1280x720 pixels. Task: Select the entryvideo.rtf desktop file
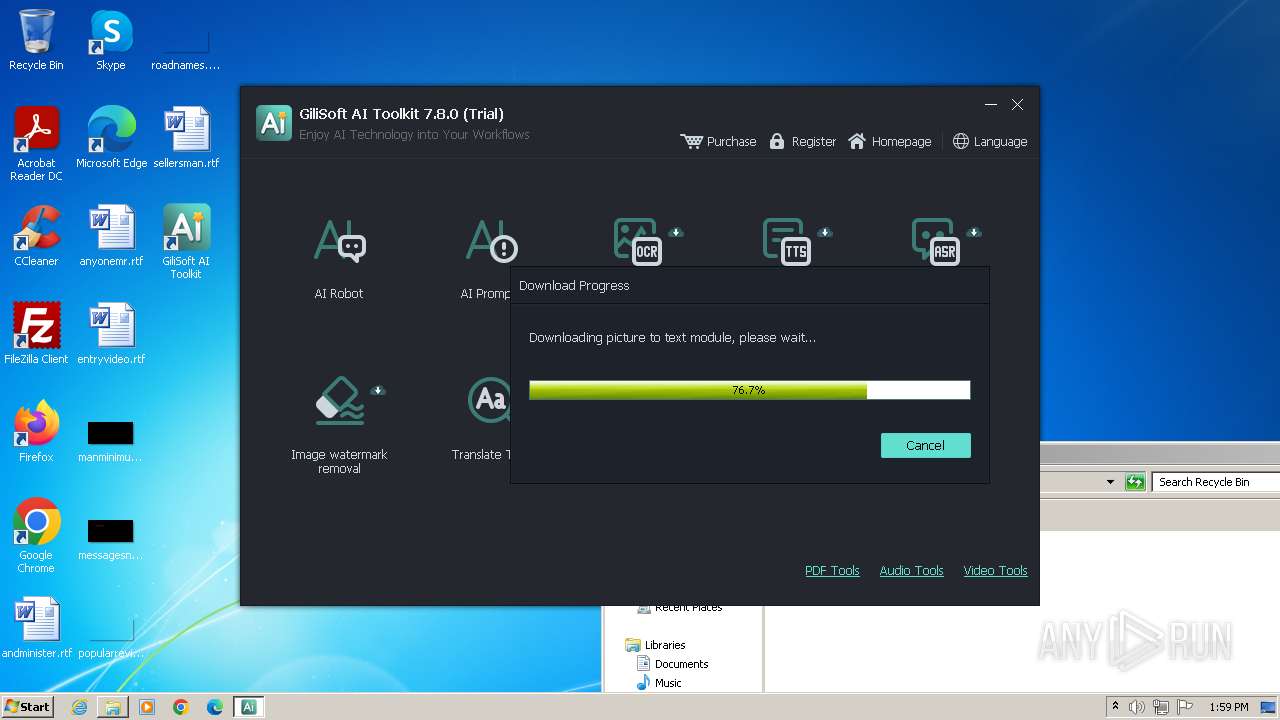111,333
